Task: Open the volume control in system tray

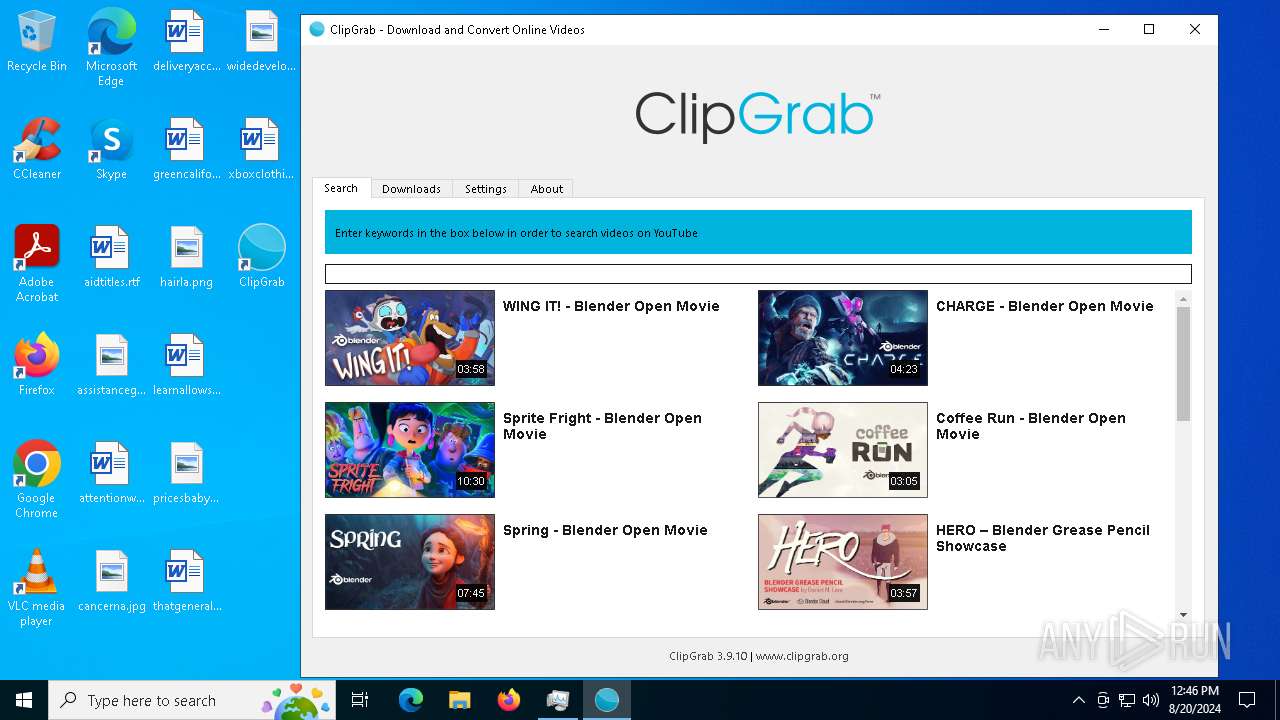Action: coord(1151,700)
